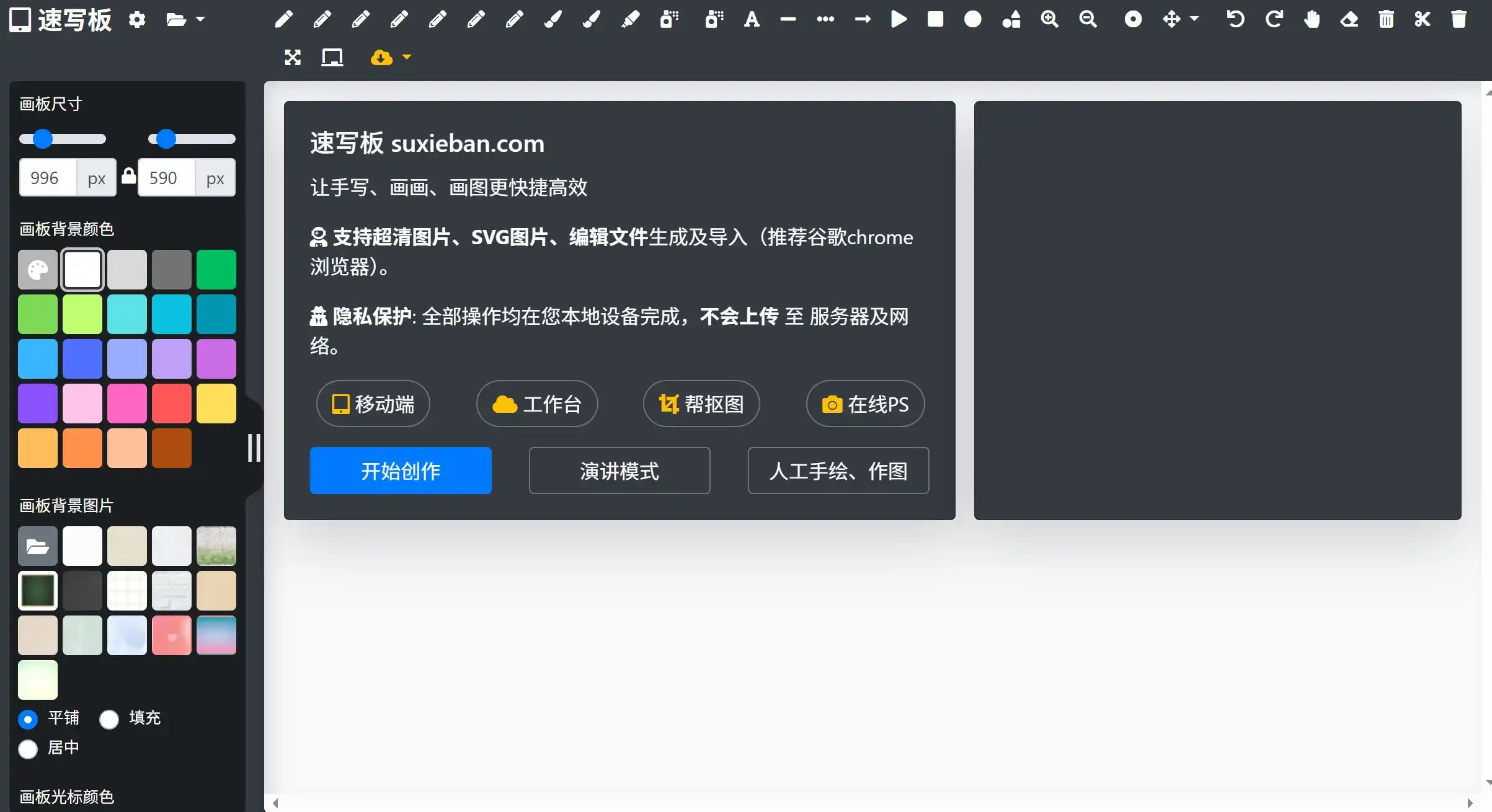Select the 居中 center radio option
This screenshot has height=812, width=1492.
coord(28,749)
